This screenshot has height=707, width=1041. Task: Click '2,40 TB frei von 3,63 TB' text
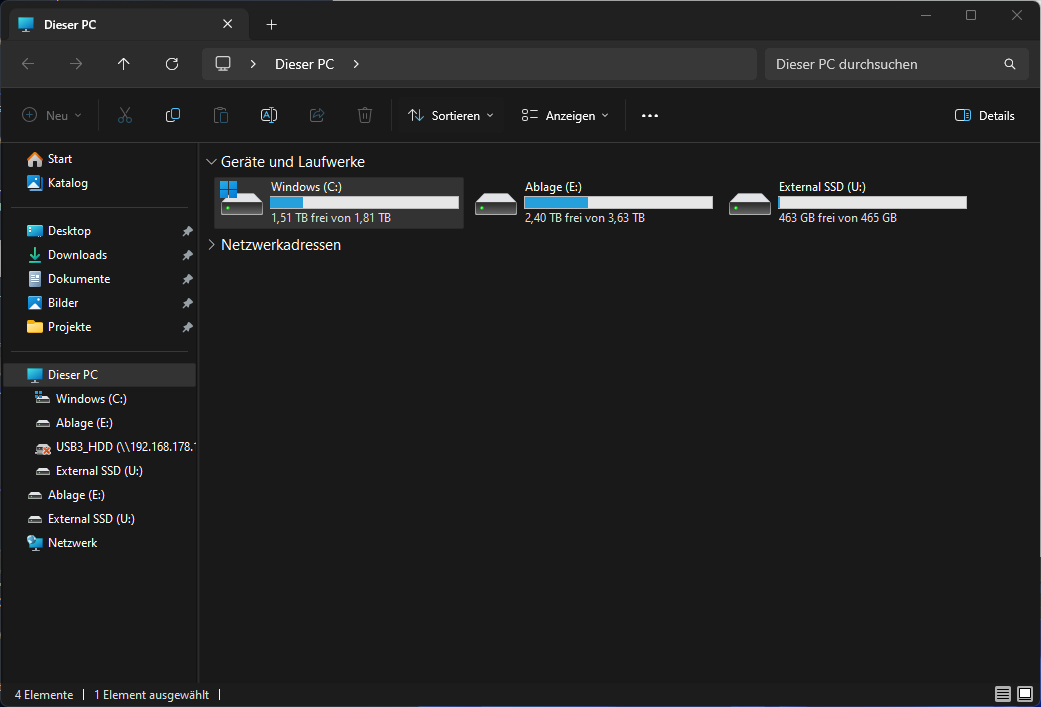[x=585, y=218]
